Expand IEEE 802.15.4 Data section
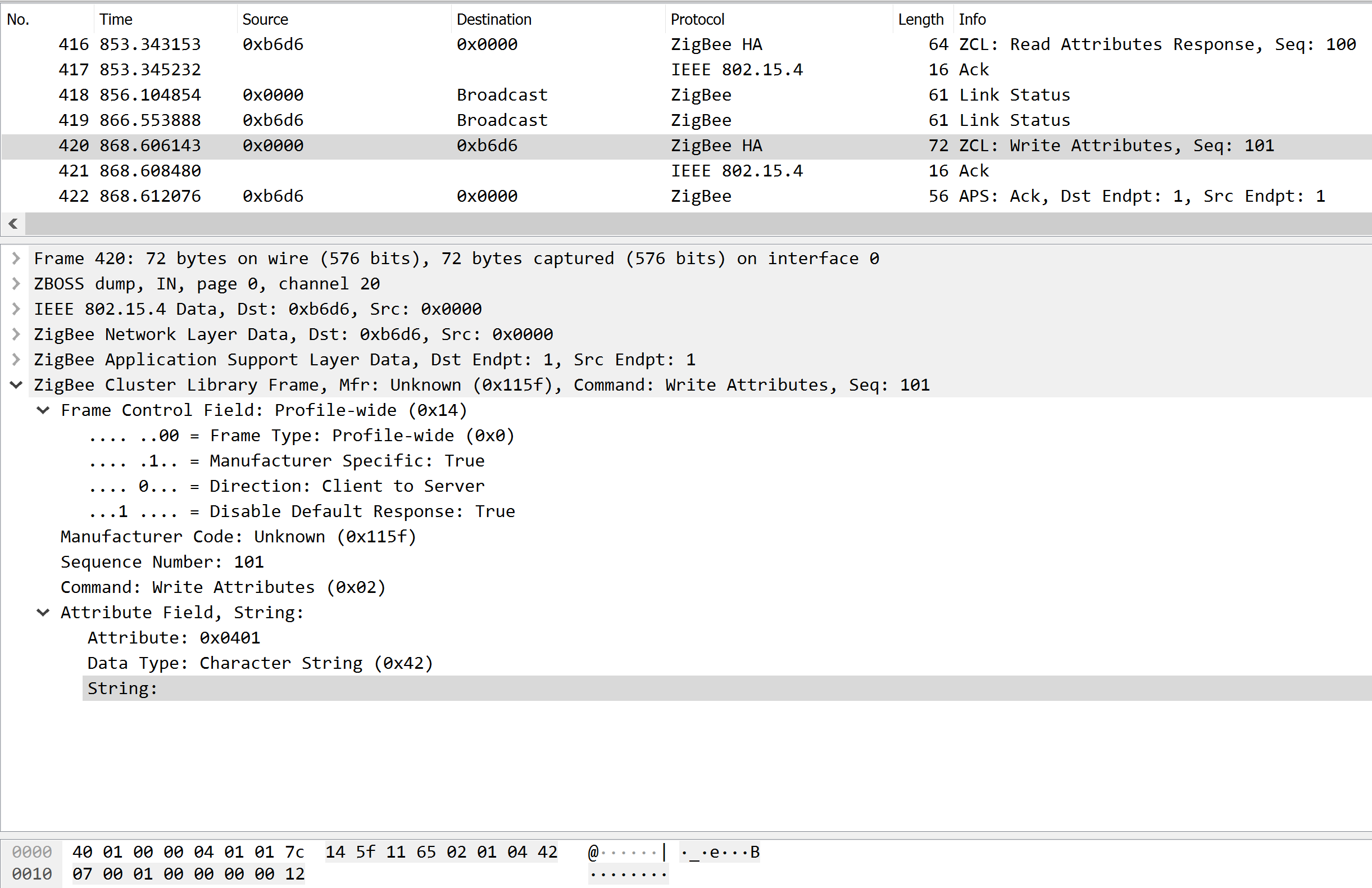The height and width of the screenshot is (888, 1372). 16,309
